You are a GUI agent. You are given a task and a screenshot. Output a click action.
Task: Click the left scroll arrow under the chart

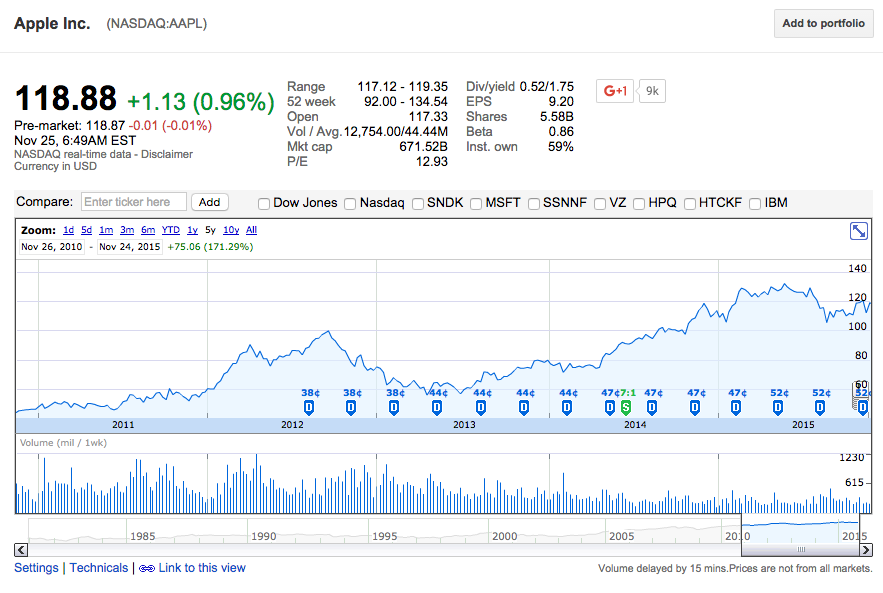coord(21,549)
